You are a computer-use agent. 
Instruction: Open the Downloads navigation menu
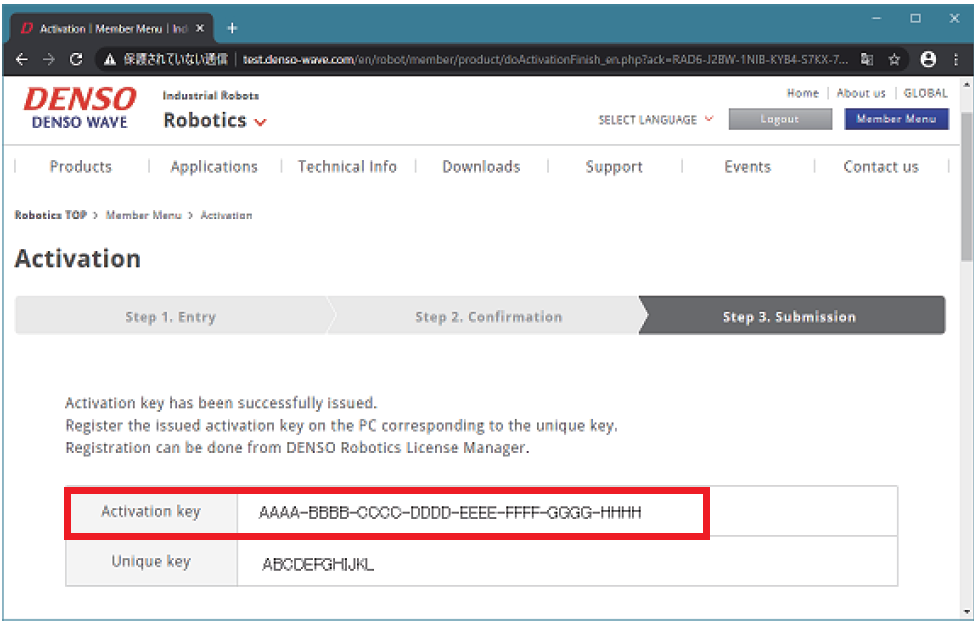(x=481, y=167)
